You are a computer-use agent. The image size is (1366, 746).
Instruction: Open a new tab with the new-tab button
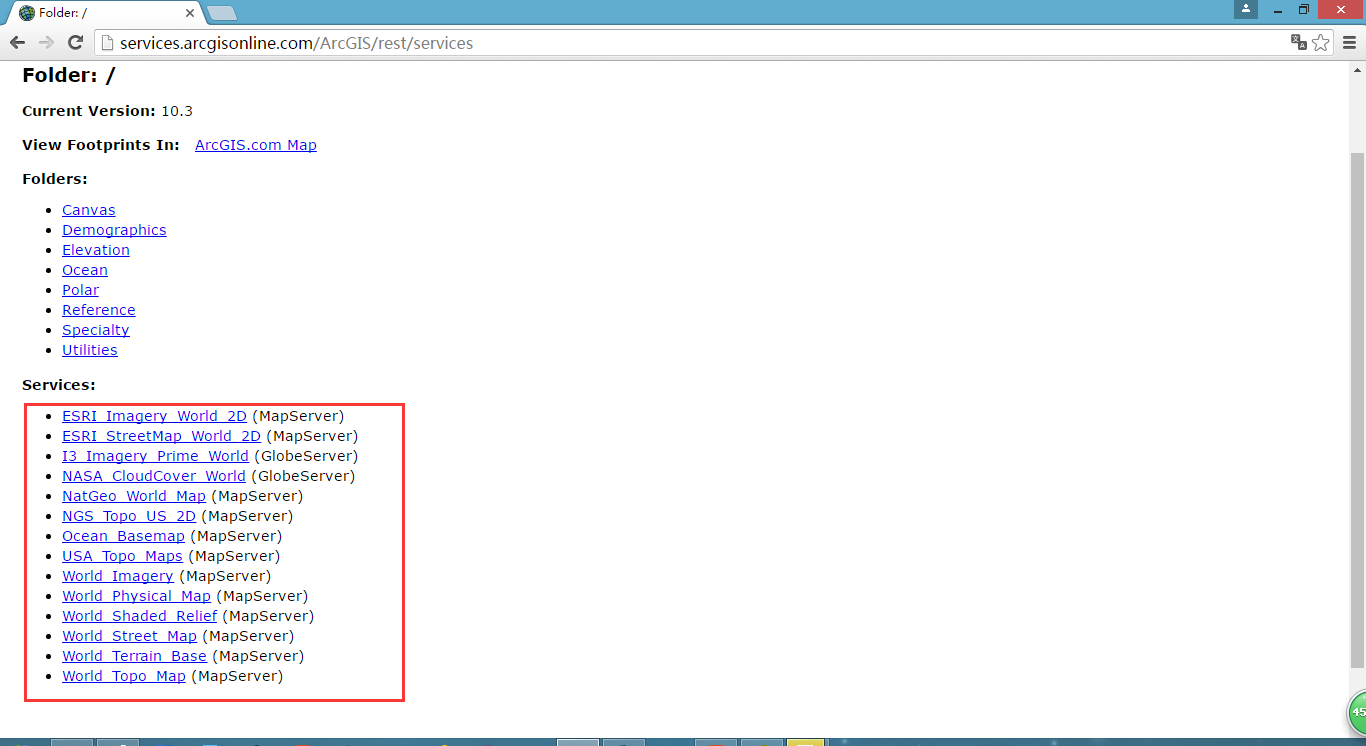click(x=221, y=13)
